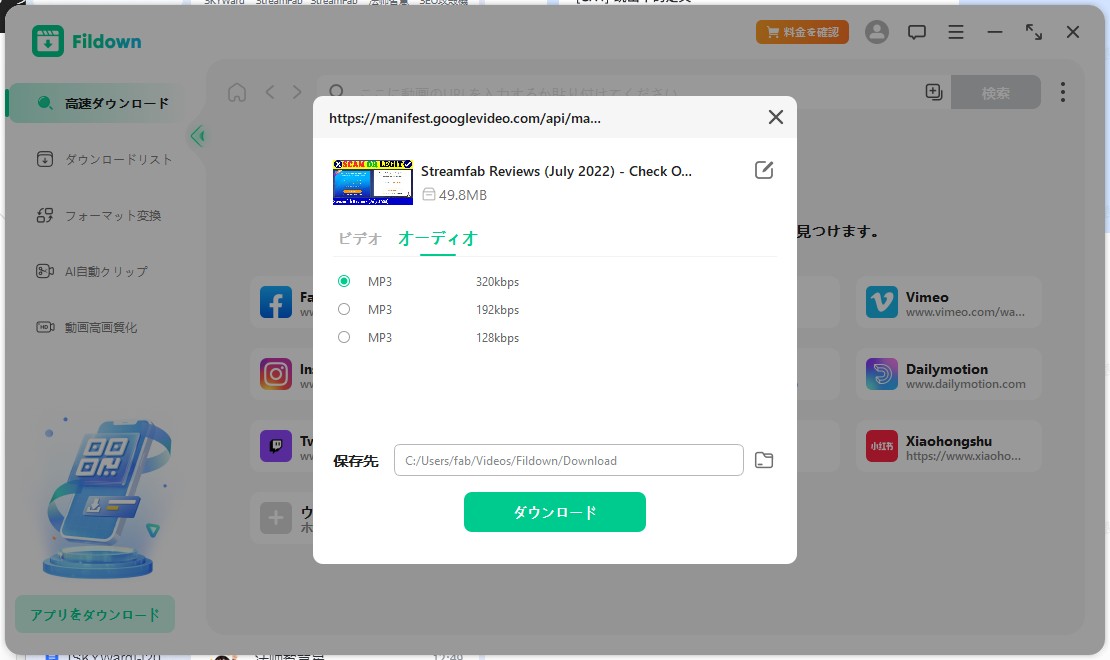
Task: Select MP3 128kbps radio option
Action: point(344,337)
